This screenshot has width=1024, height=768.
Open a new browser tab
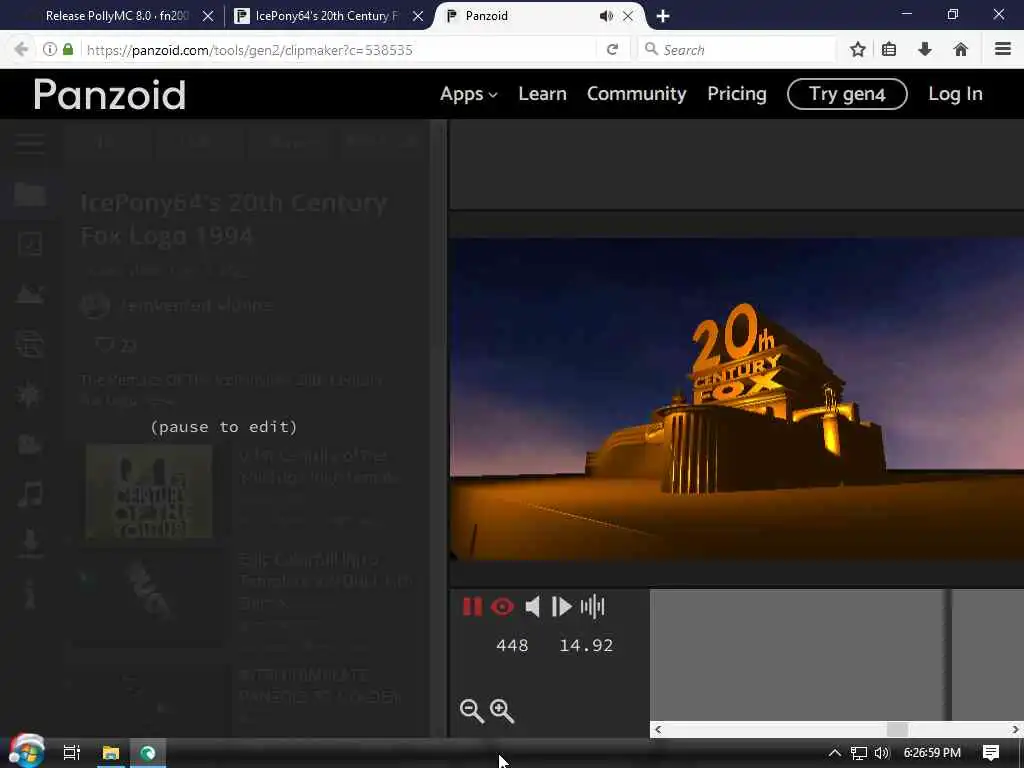coord(663,16)
